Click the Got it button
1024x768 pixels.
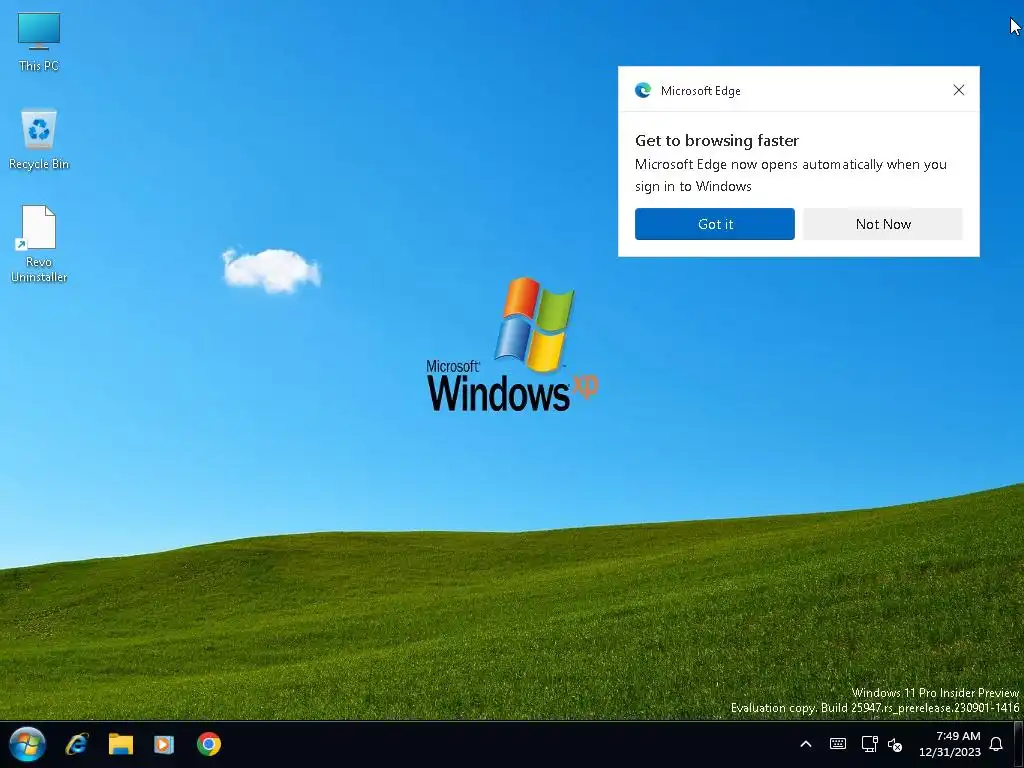714,224
